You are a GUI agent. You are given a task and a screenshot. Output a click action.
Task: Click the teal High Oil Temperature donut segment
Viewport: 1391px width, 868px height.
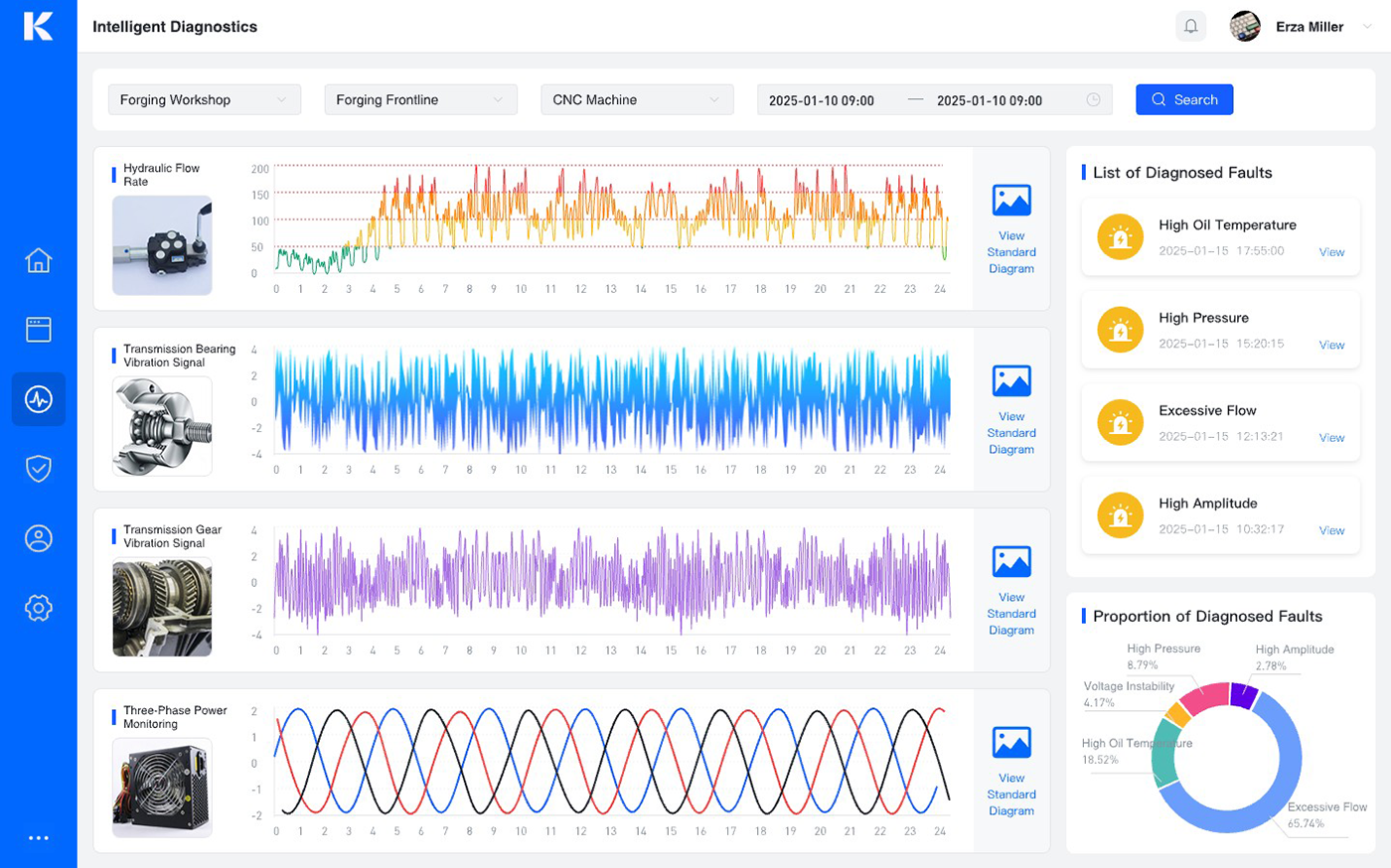pos(1164,753)
